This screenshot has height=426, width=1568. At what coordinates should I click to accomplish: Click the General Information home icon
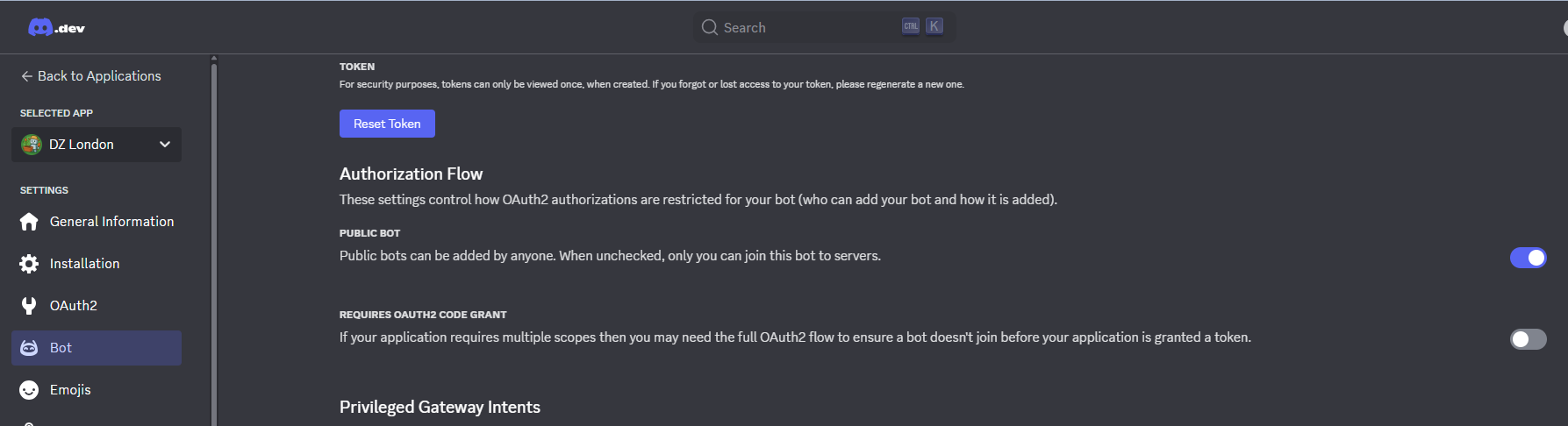pyautogui.click(x=29, y=222)
